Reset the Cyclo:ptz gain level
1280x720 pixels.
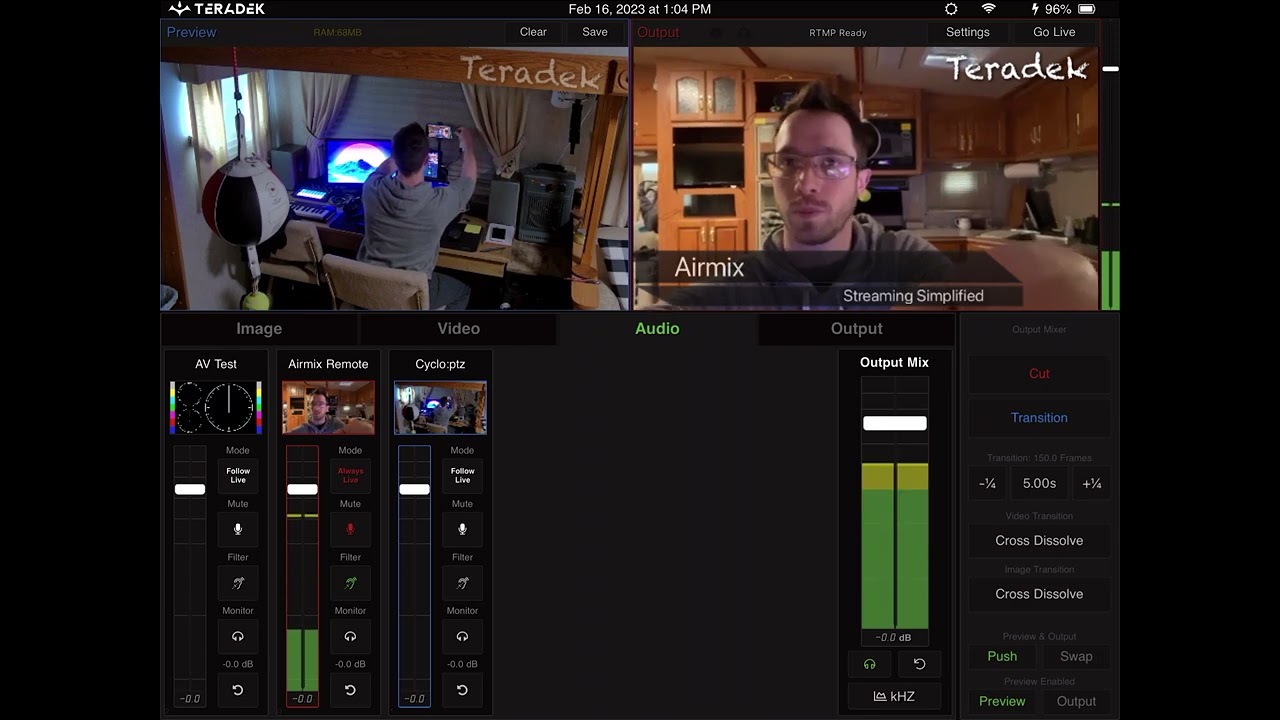(462, 690)
